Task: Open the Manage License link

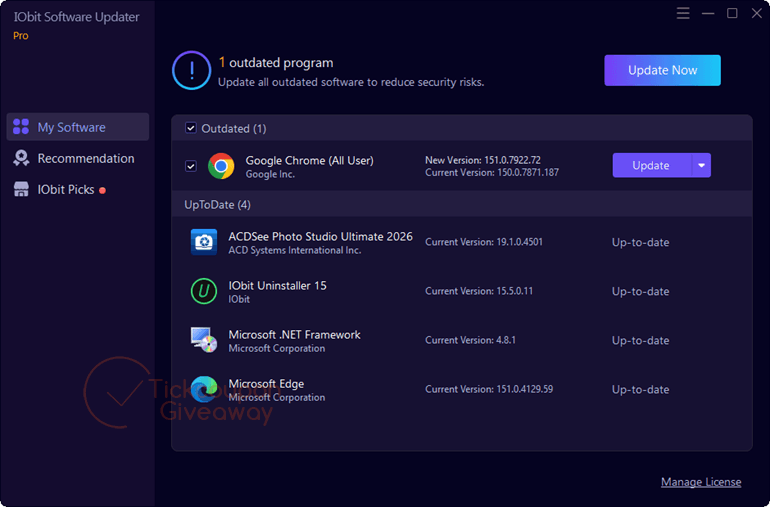Action: (x=701, y=482)
